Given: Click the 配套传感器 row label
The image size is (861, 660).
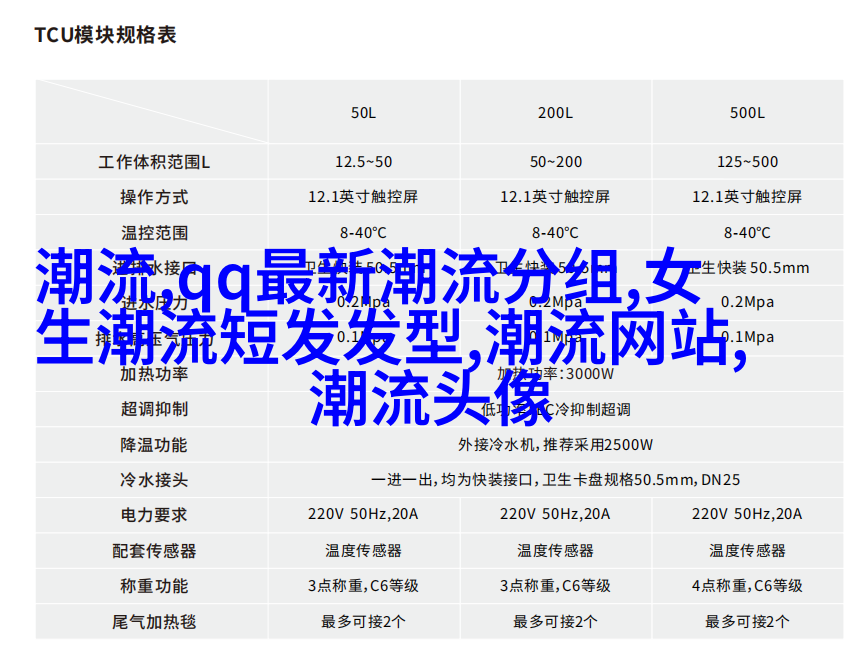Looking at the screenshot, I should point(154,551).
